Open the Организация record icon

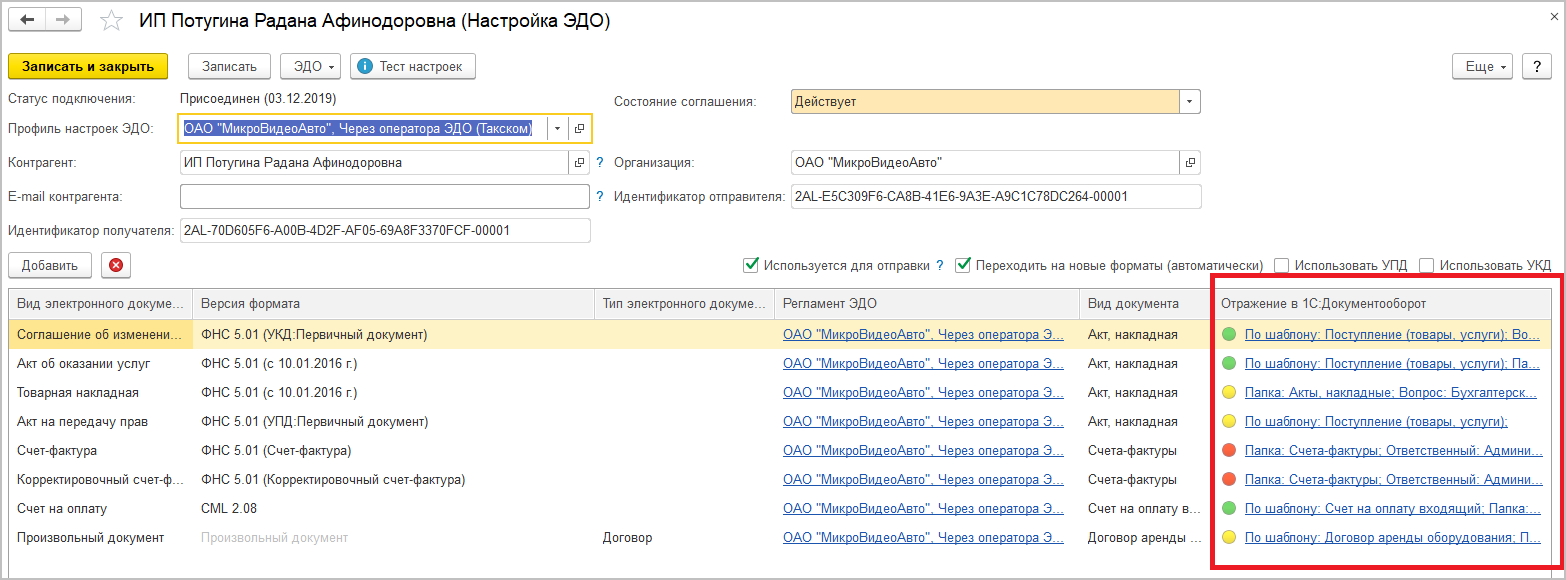point(1189,163)
